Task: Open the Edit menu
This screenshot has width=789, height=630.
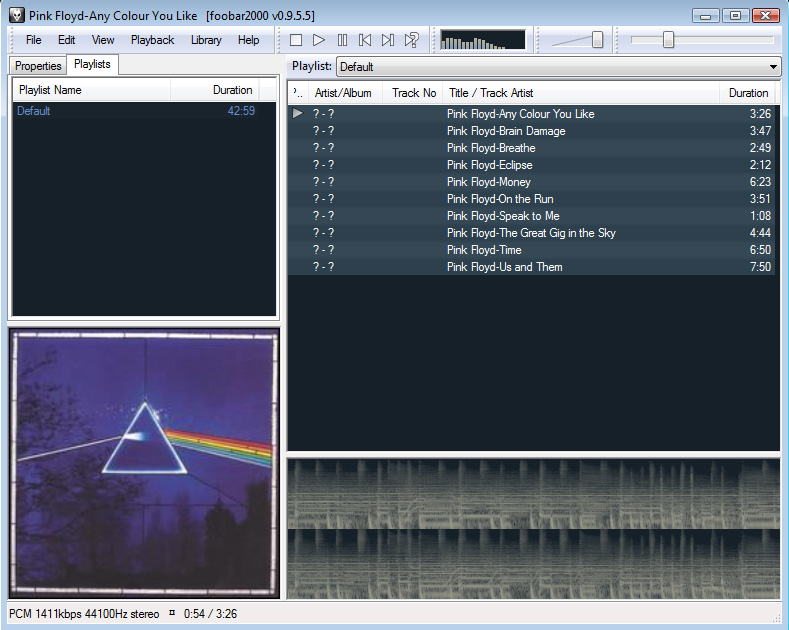Action: [x=66, y=40]
